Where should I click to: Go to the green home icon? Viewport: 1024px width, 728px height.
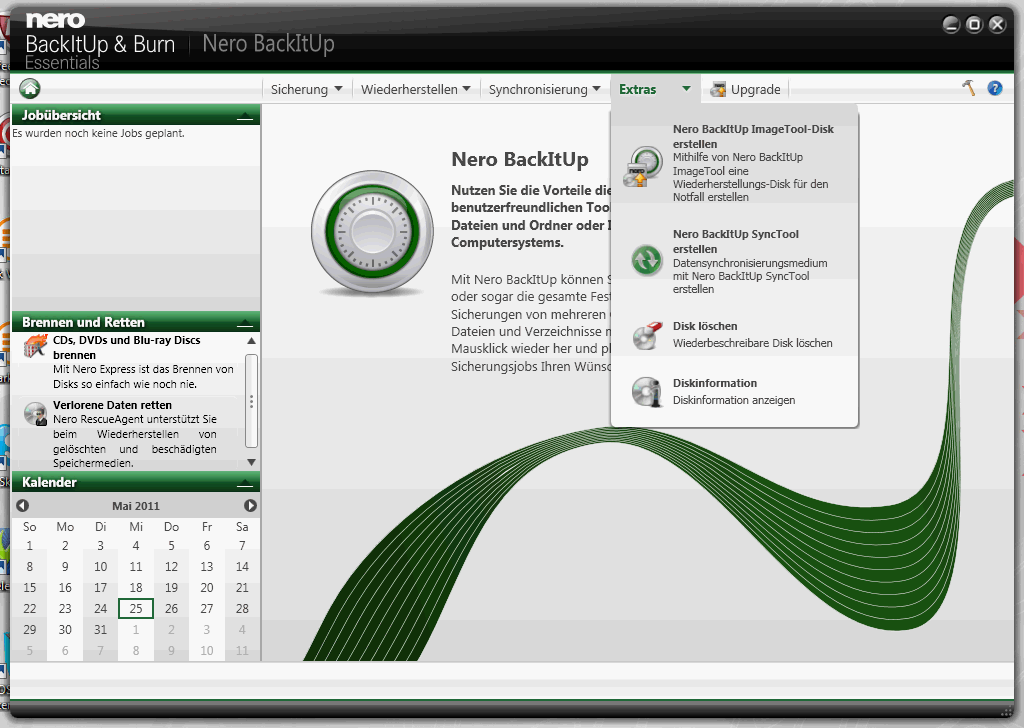click(29, 88)
